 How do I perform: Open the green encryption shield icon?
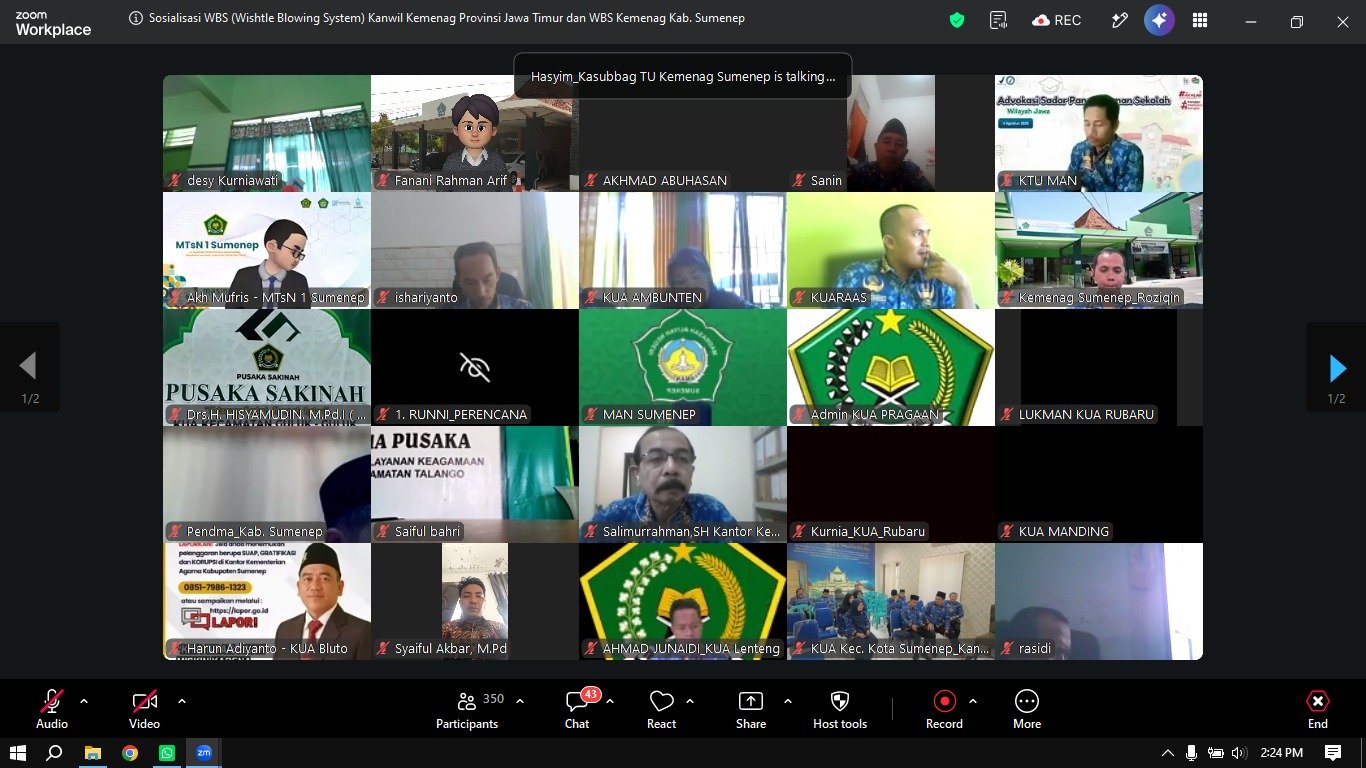point(957,20)
